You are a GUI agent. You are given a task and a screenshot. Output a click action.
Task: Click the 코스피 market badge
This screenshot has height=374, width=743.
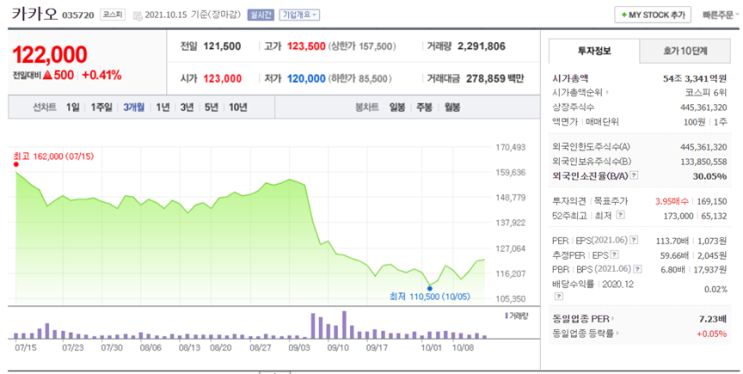pos(113,15)
